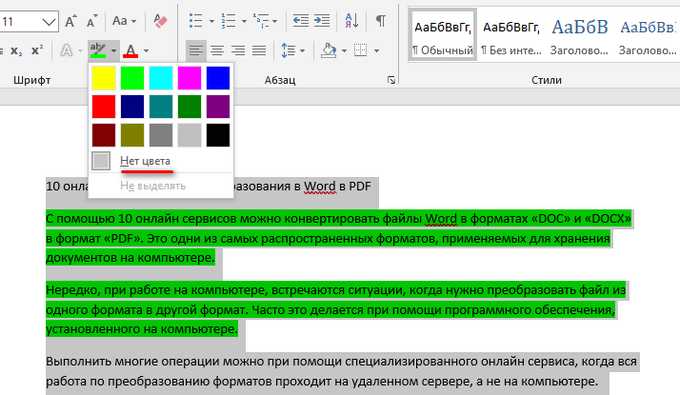Open the Paragraph settings dialog launcher
This screenshot has height=395, width=680.
point(391,80)
